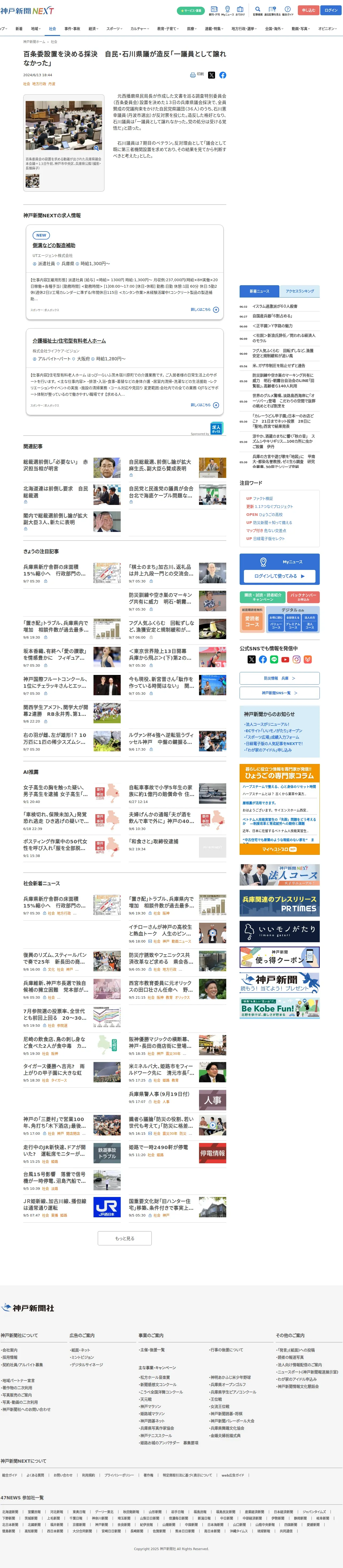Click 購読・試読・読者紹介キャンペーン button
343x1568 pixels.
coord(263,597)
